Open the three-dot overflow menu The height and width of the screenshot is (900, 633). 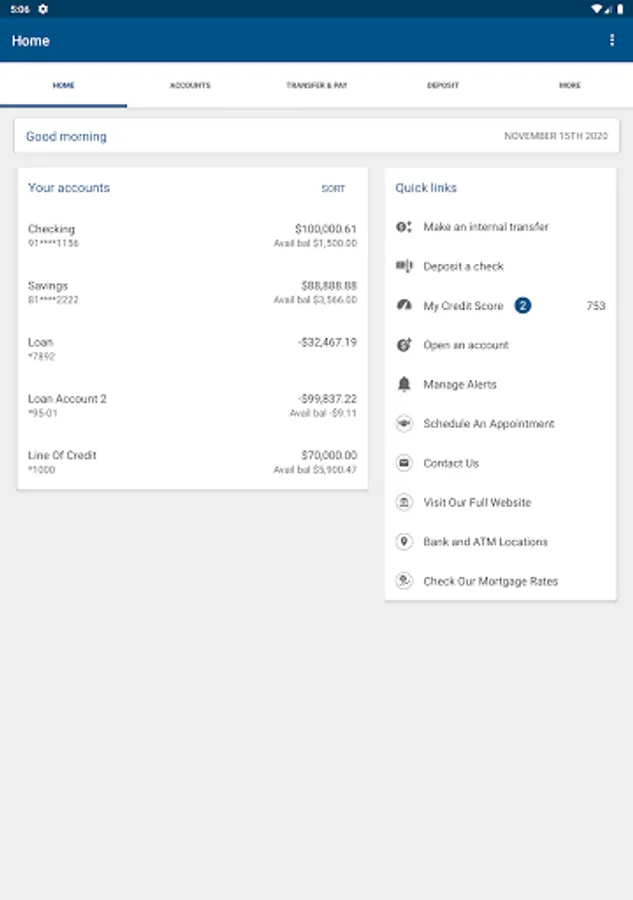coord(612,41)
